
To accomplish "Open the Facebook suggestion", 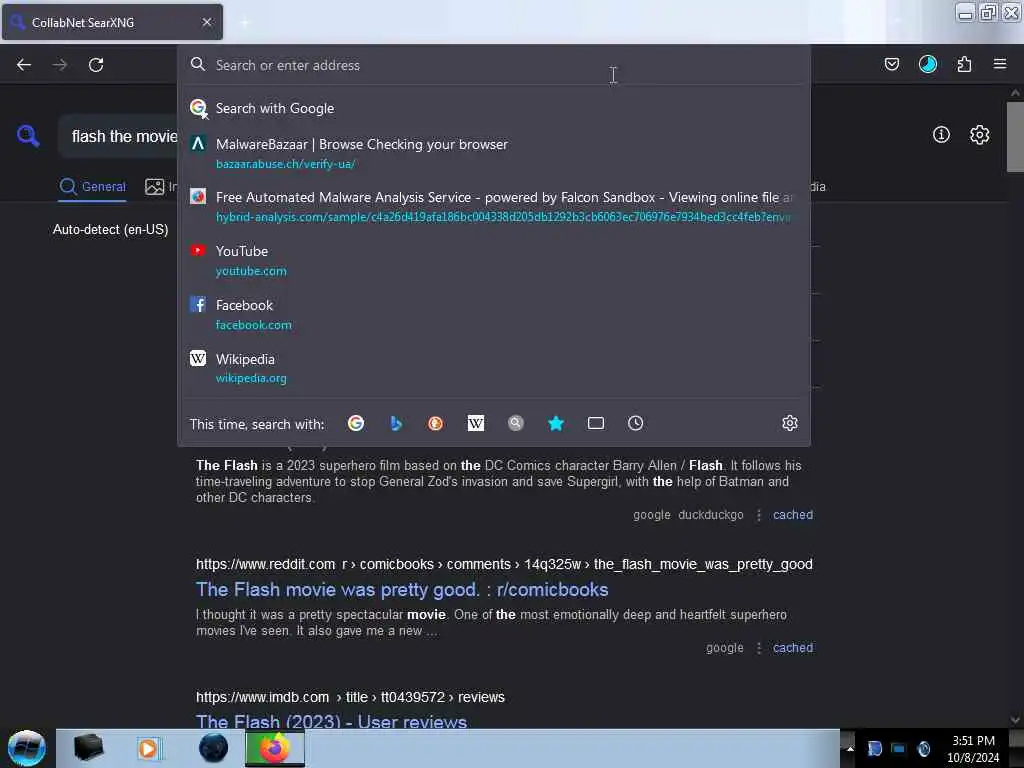I will point(494,315).
